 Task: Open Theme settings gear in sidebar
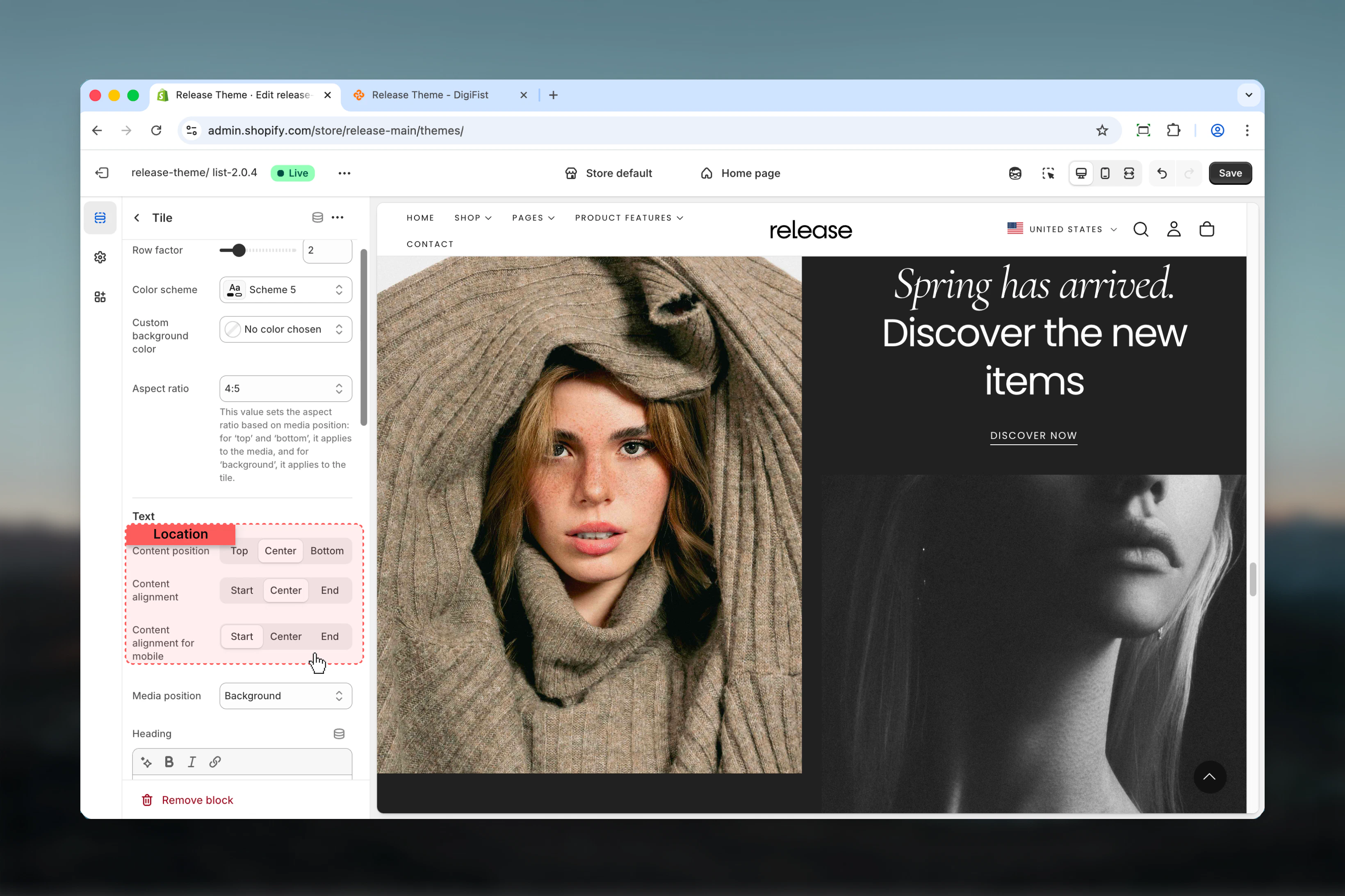point(100,257)
